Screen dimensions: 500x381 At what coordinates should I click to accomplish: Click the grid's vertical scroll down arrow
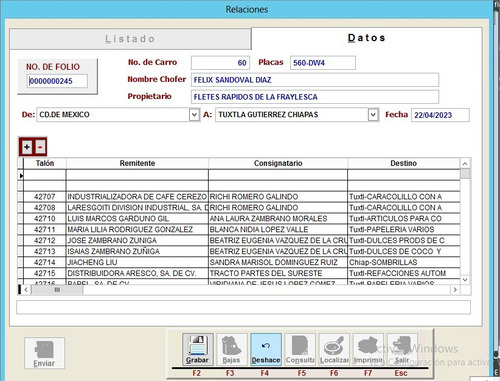[x=465, y=280]
